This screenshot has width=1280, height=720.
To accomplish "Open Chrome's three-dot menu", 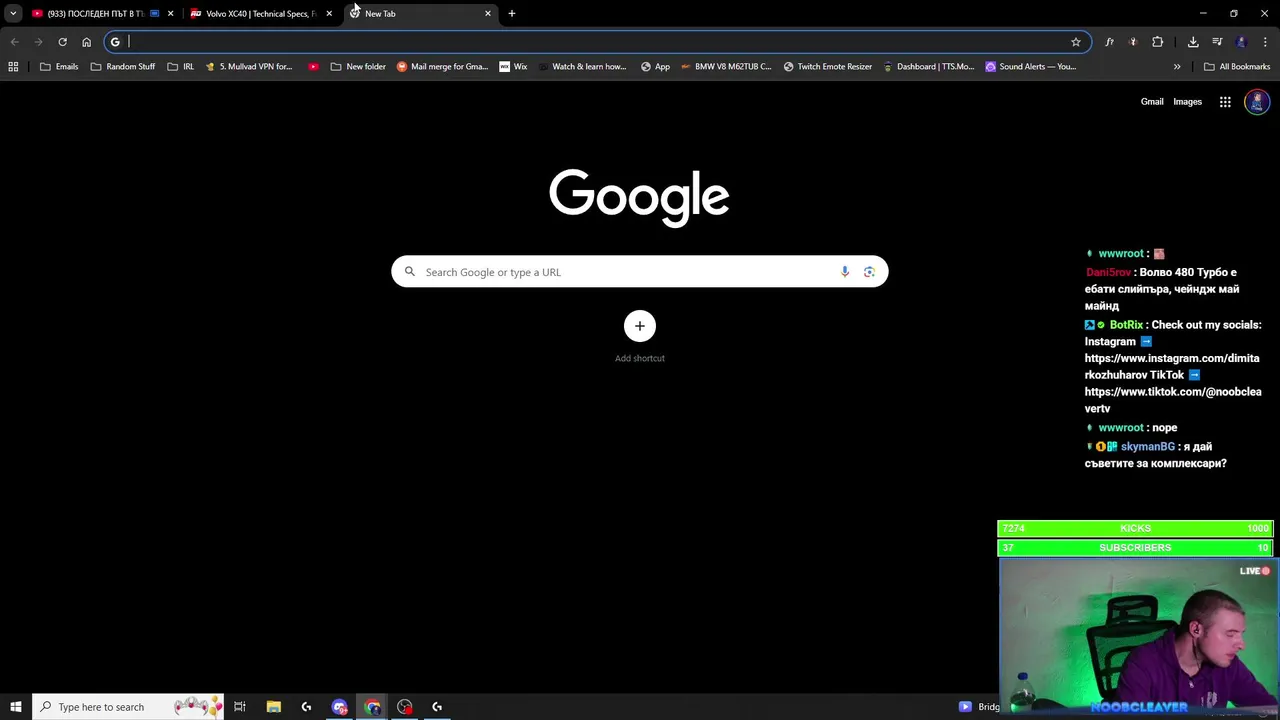I will click(1266, 42).
